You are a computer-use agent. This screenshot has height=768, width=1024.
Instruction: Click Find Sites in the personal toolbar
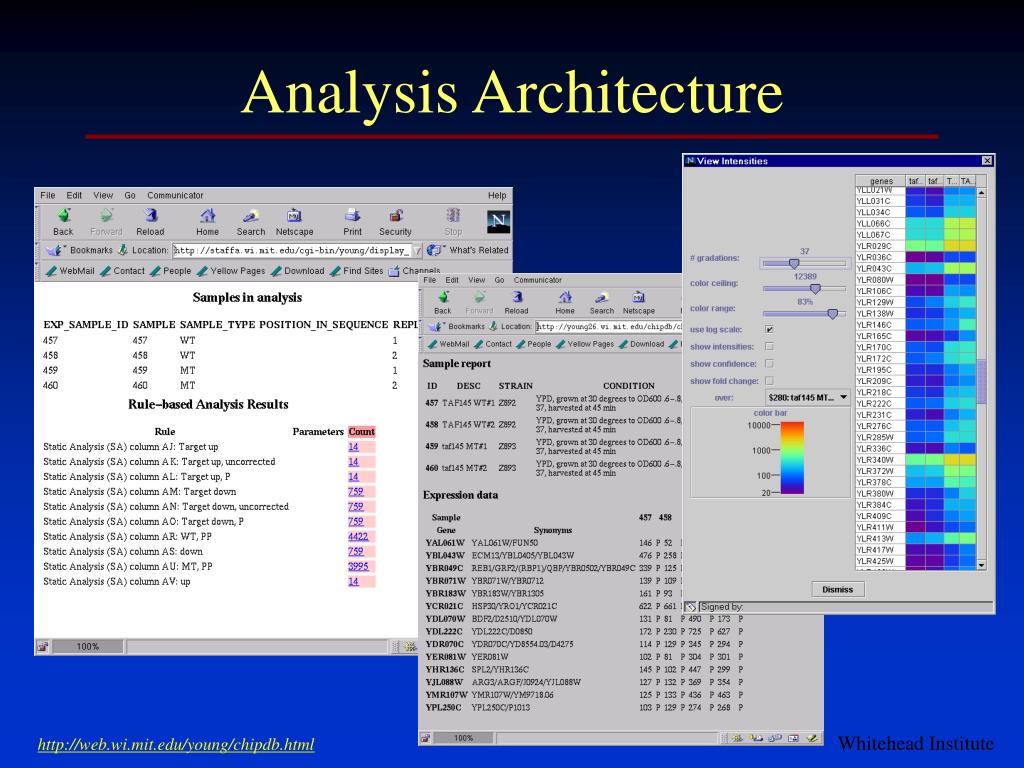(357, 271)
